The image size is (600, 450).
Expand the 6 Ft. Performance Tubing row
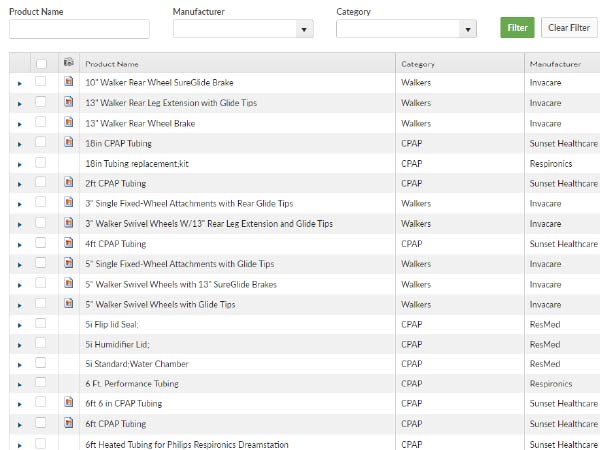(x=20, y=385)
